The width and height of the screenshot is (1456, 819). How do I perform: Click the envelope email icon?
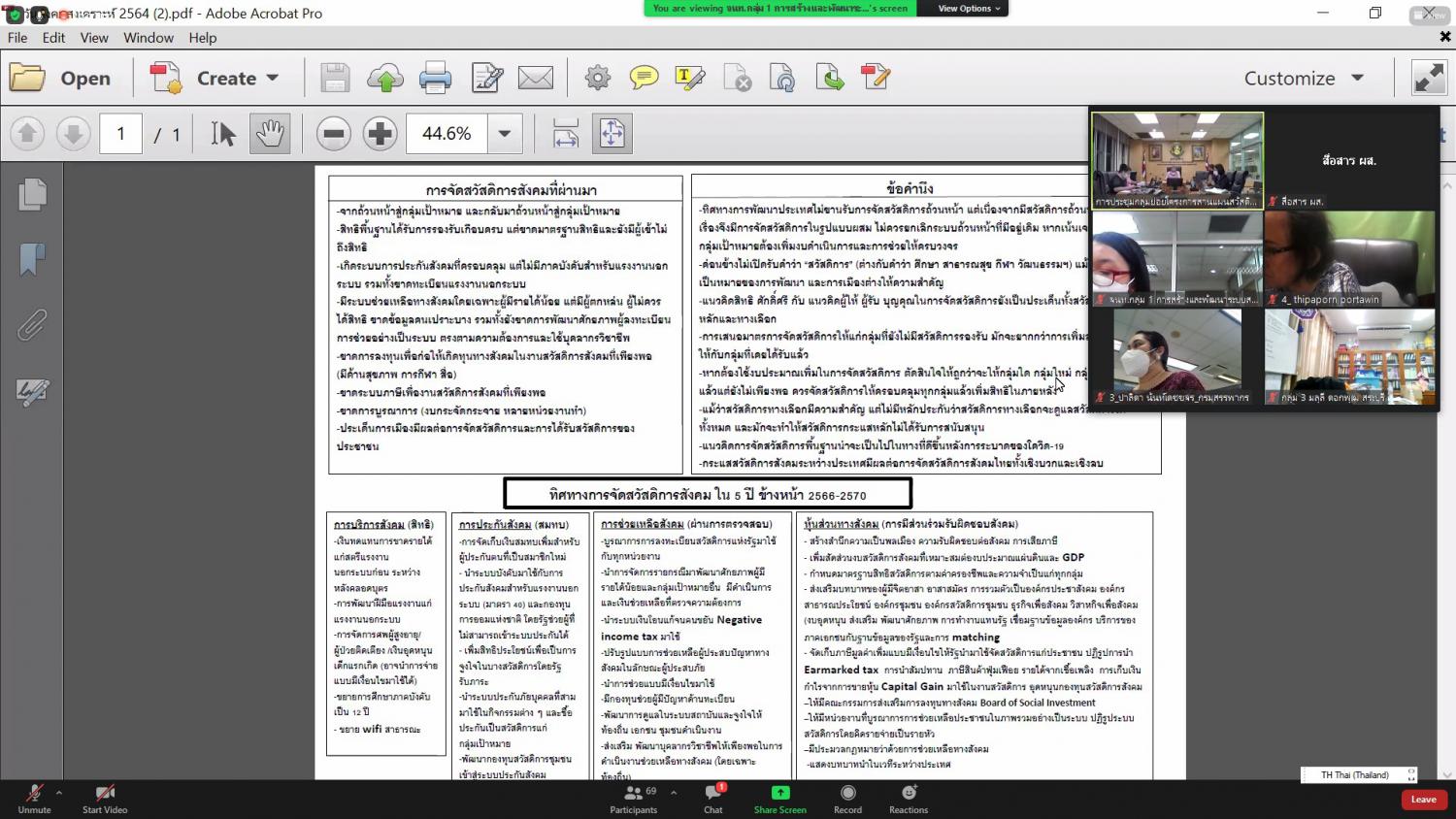pyautogui.click(x=536, y=78)
